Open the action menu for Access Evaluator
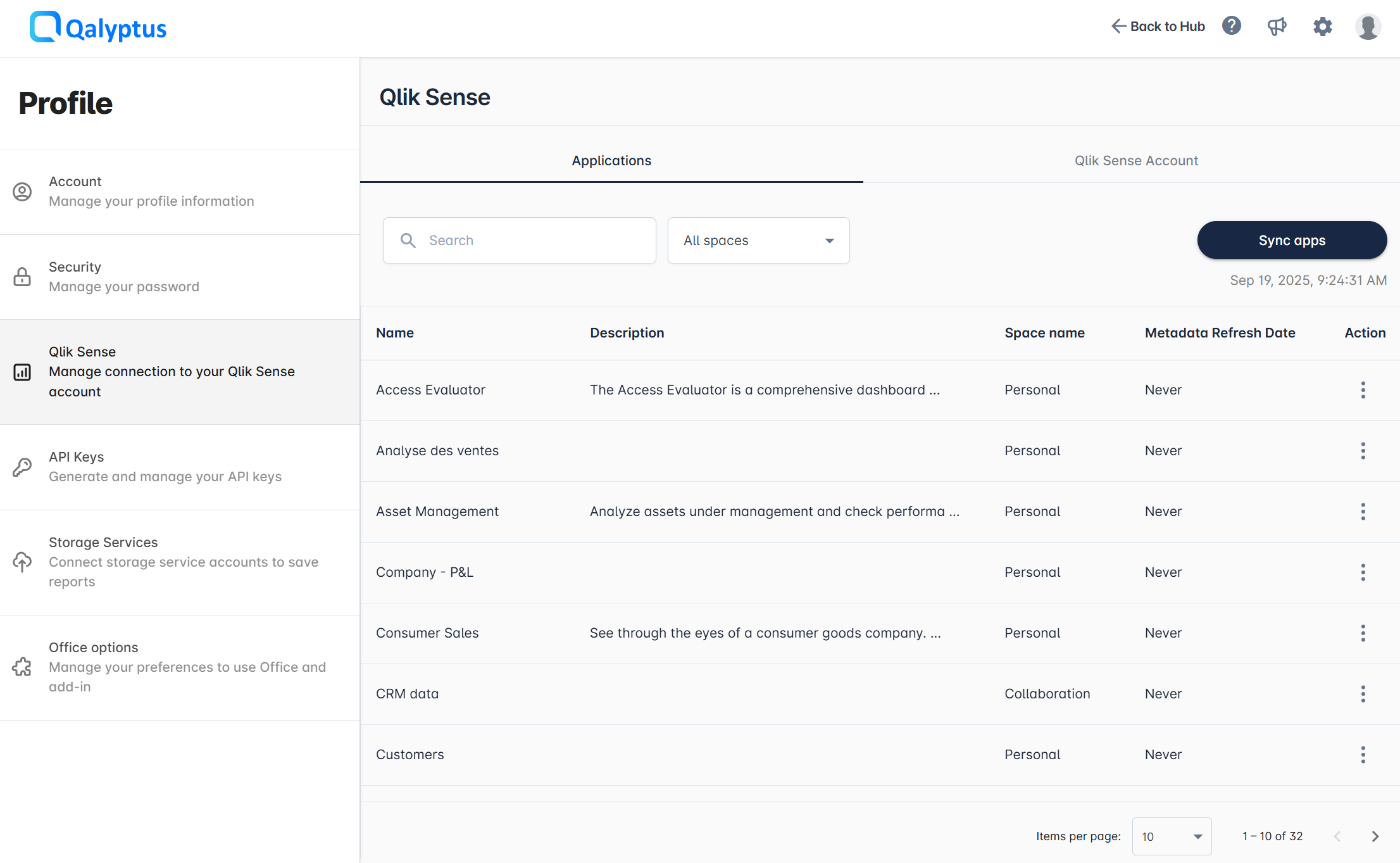 1363,390
